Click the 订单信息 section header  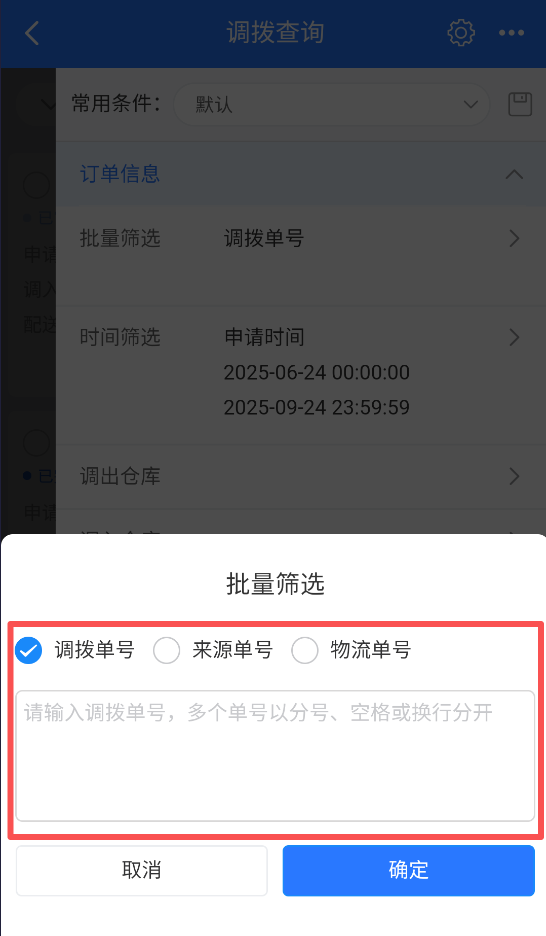click(x=301, y=174)
